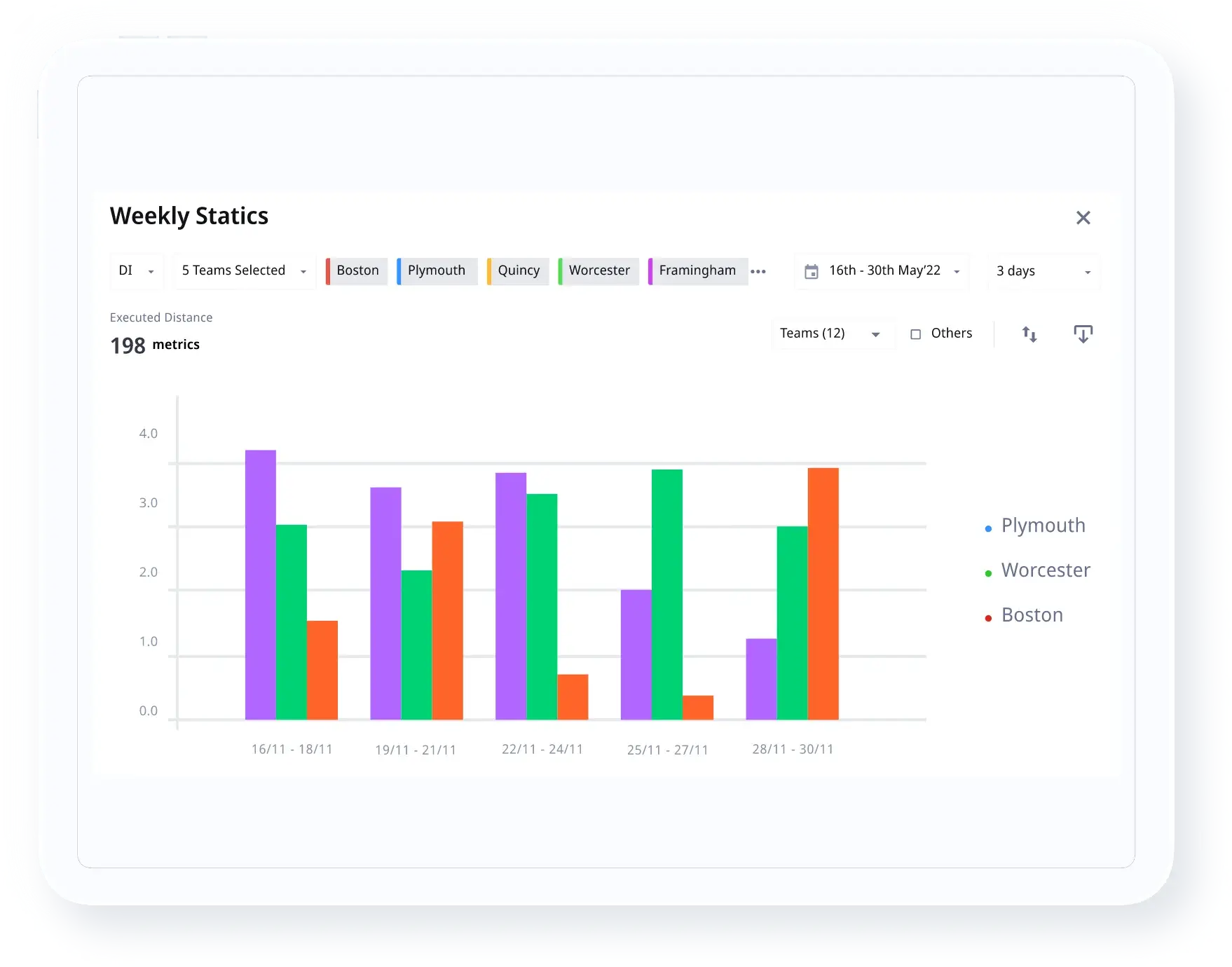Open the 16th - 30th May'22 date picker
Screen dimensions: 1232x967
(884, 271)
